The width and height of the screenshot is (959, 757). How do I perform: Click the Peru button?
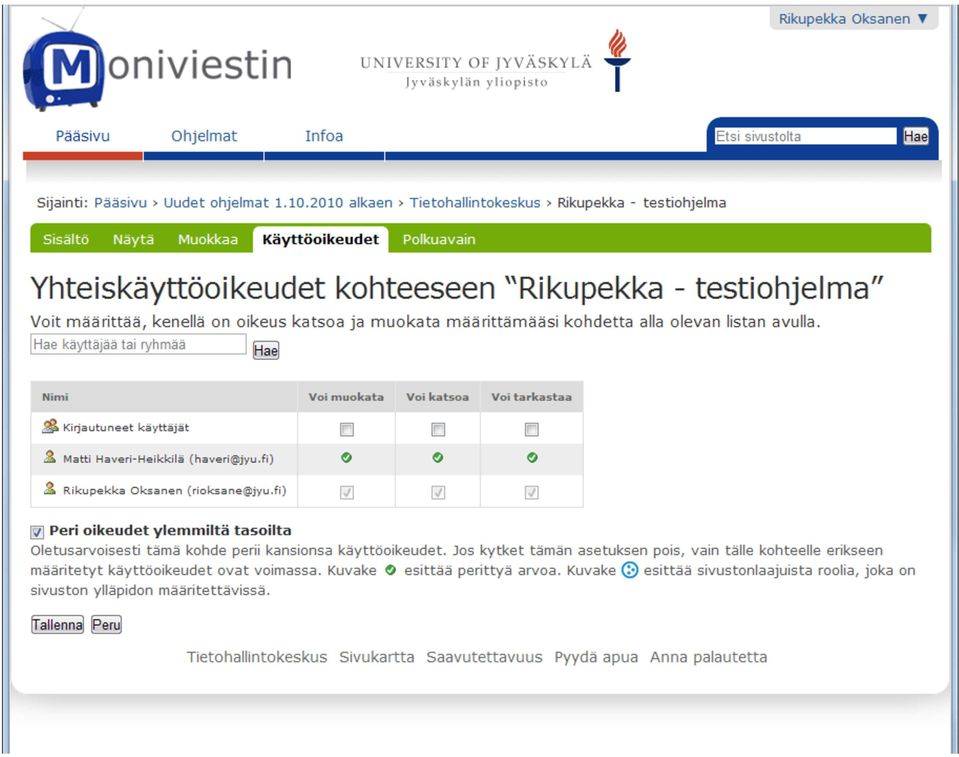tap(106, 624)
